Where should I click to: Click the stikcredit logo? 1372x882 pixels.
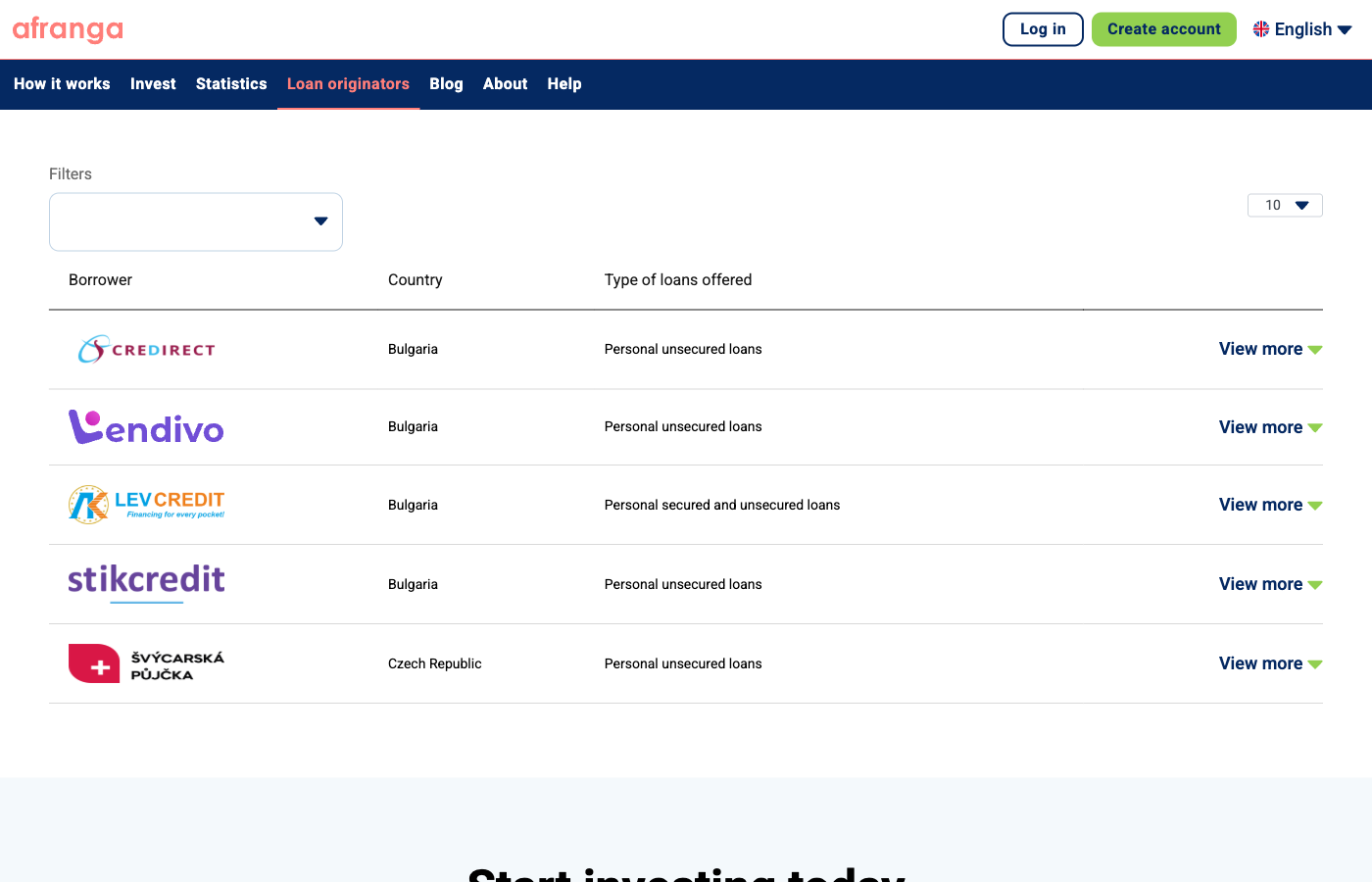(x=145, y=580)
